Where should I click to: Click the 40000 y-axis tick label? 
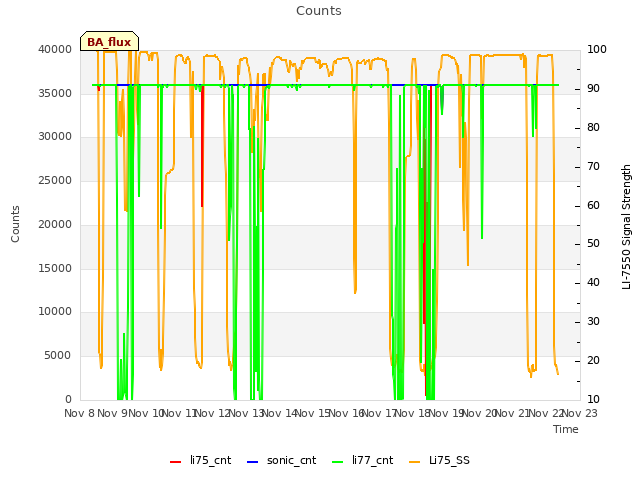click(55, 49)
